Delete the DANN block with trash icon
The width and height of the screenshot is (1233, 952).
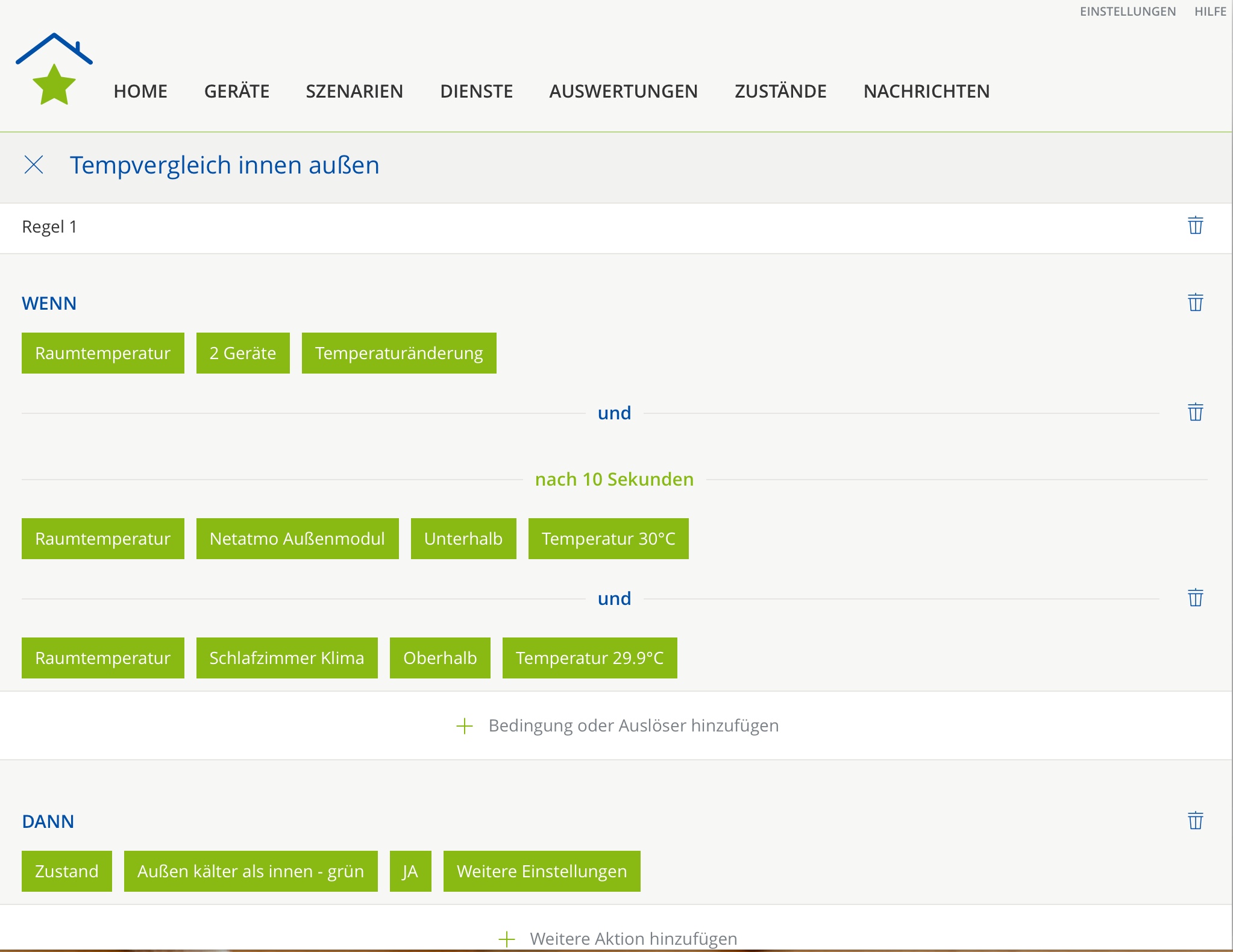coord(1195,821)
